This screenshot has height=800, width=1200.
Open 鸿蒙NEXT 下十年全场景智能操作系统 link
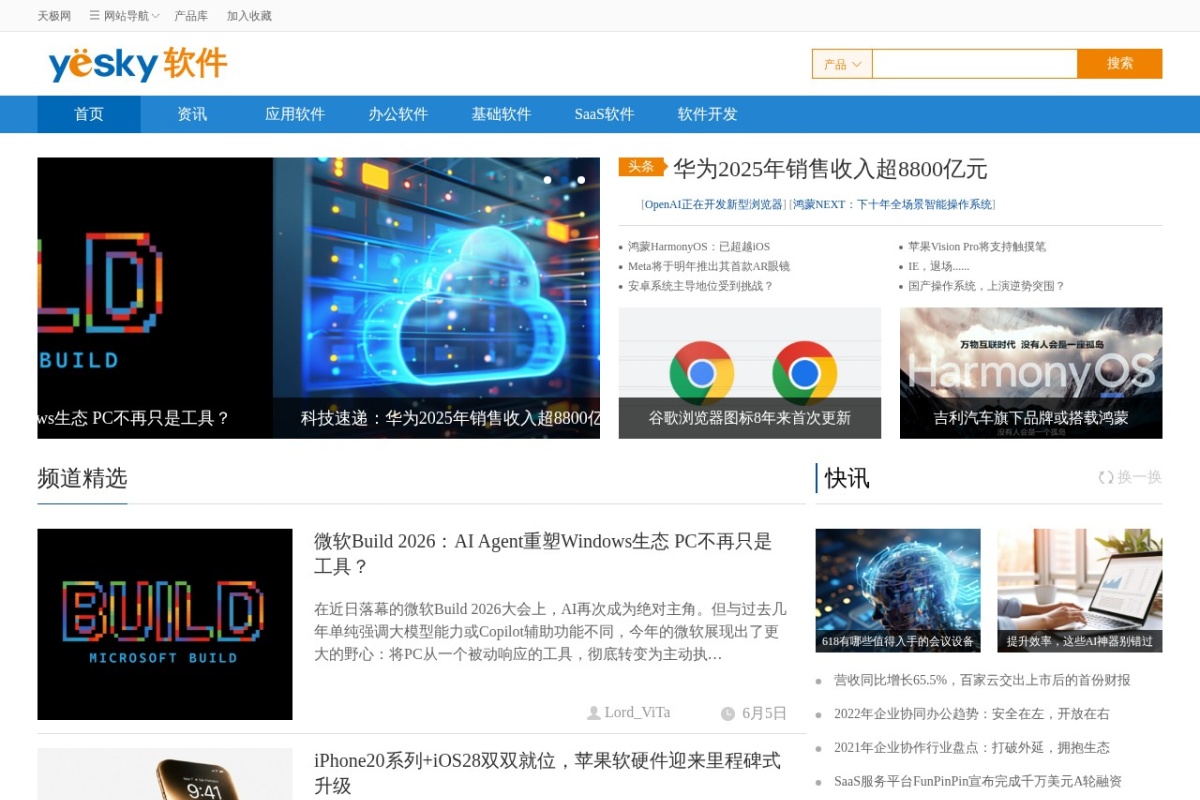tap(893, 204)
